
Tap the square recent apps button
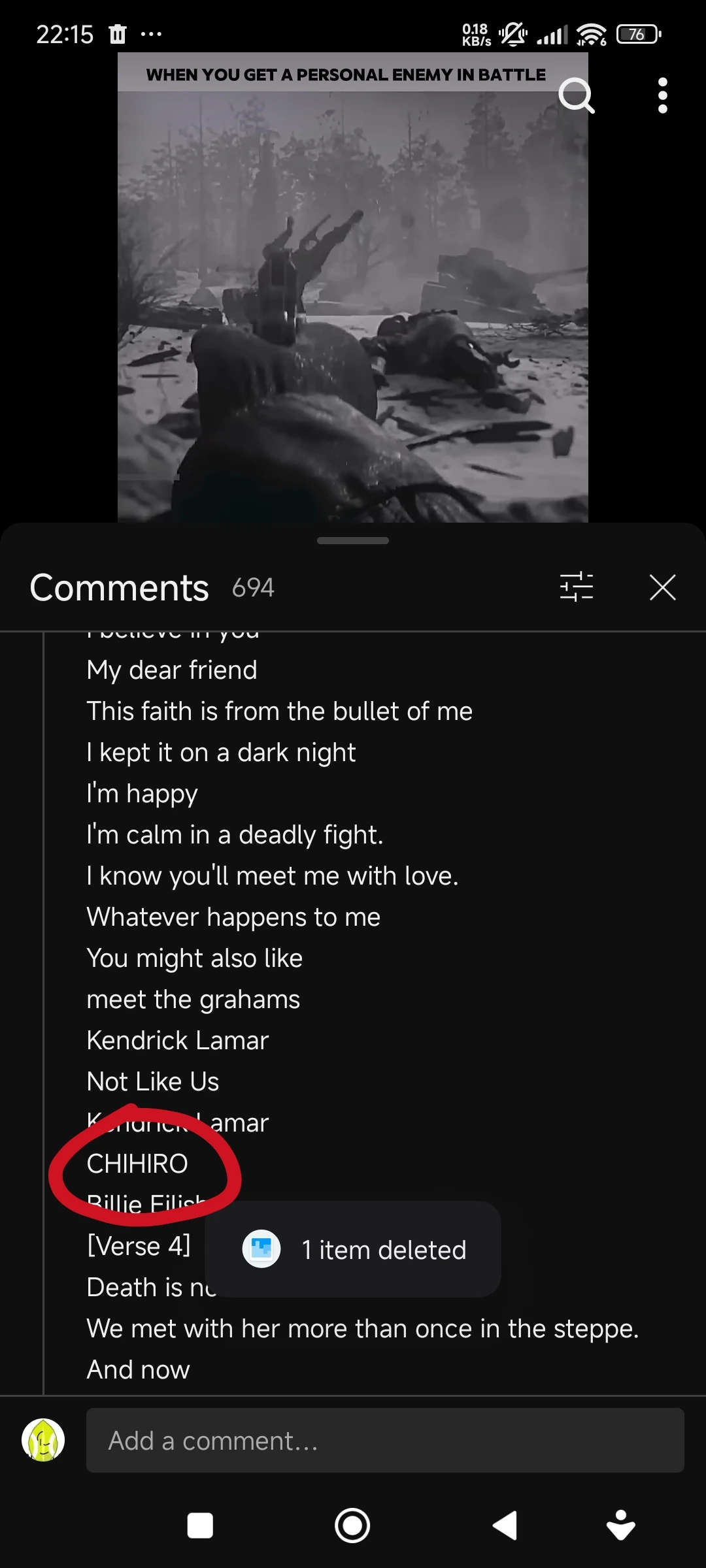200,1526
